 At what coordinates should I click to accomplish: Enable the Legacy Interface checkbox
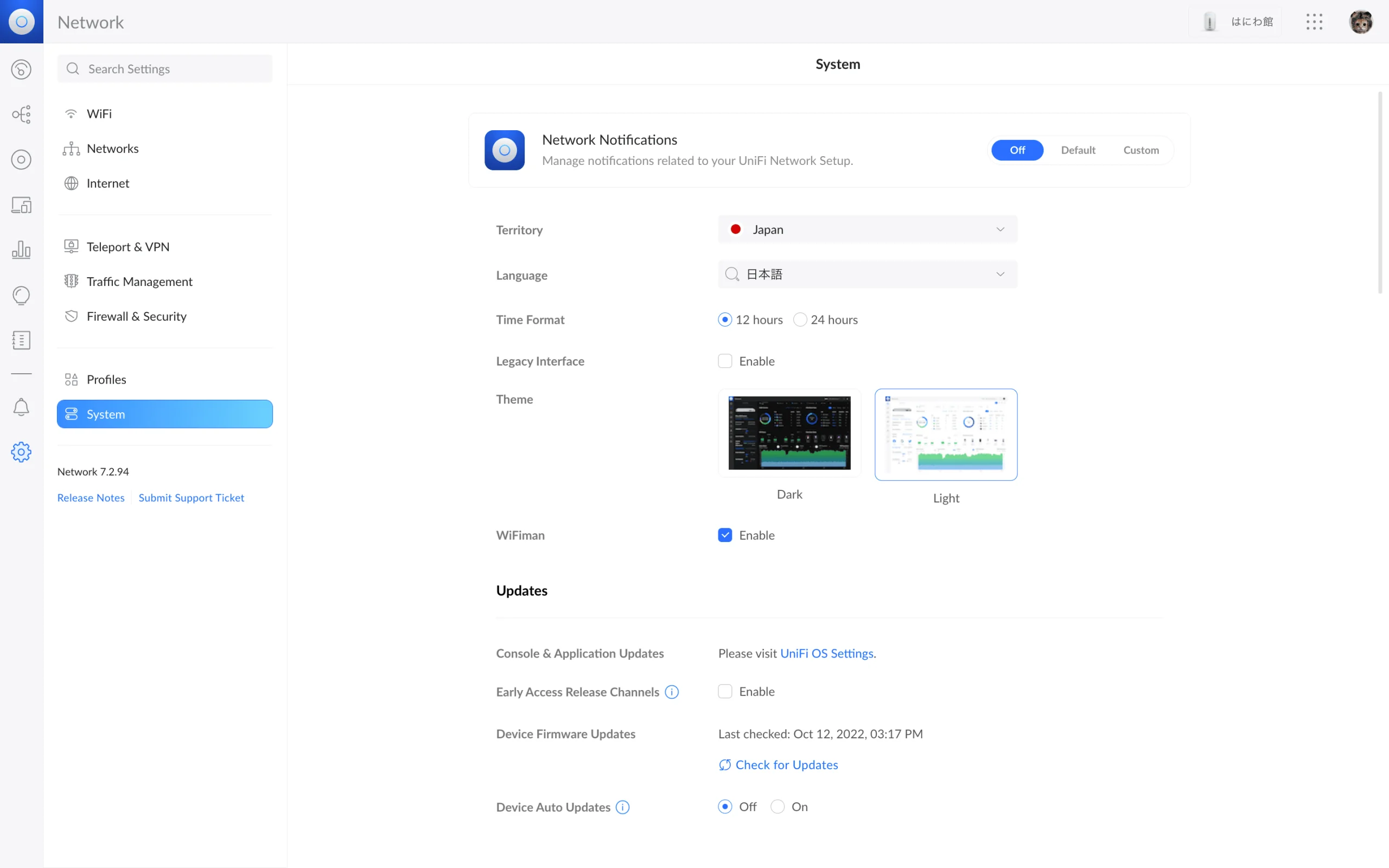(x=725, y=361)
